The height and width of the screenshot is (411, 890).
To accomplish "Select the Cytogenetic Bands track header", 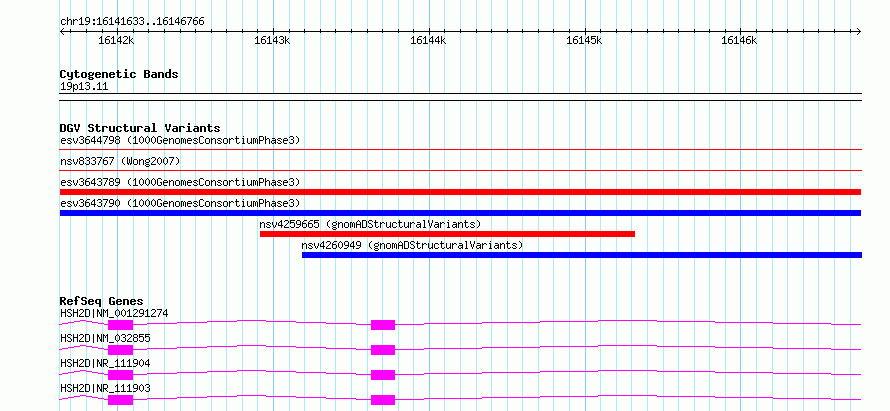I will tap(119, 74).
